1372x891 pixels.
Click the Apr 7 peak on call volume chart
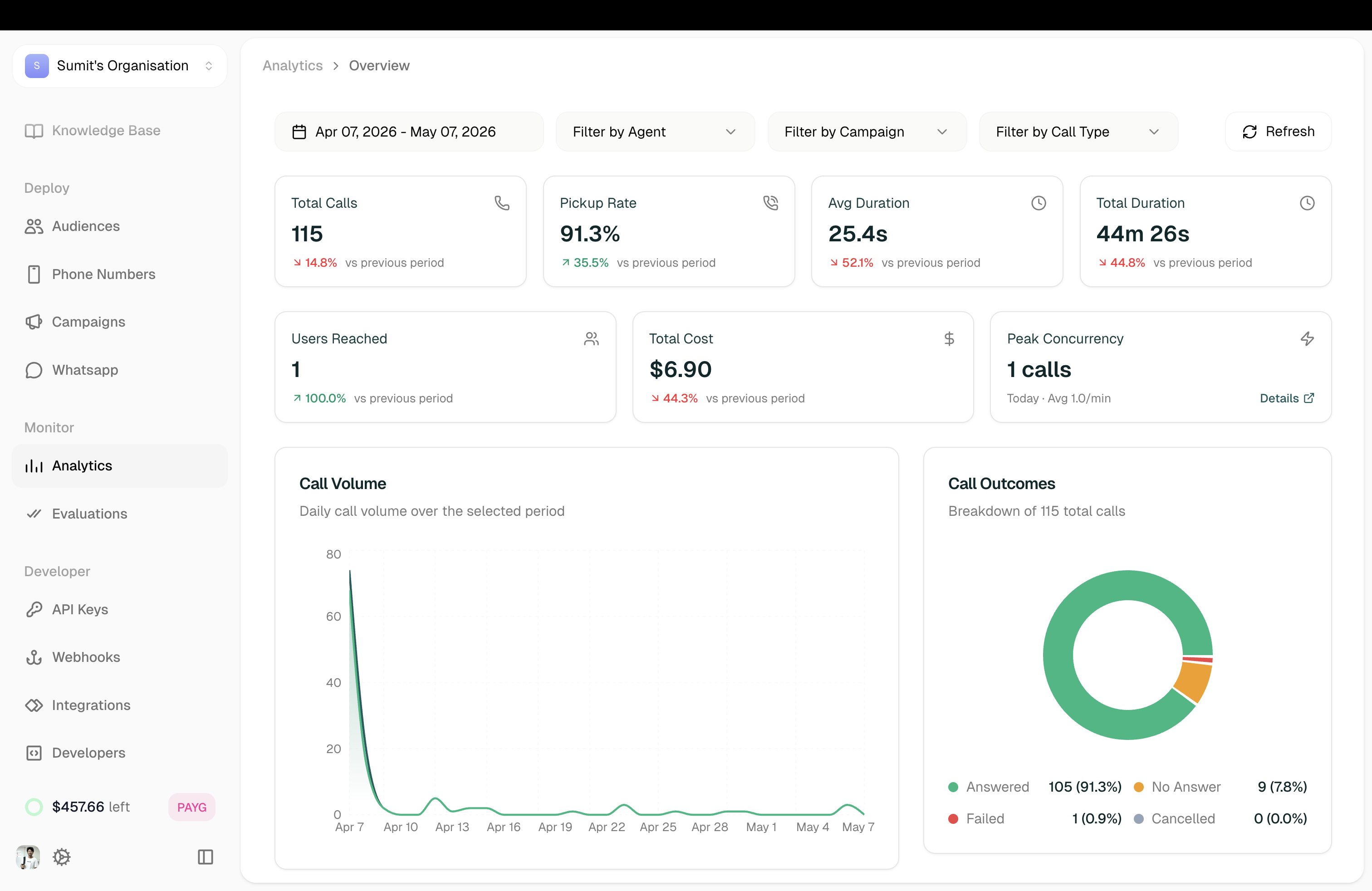click(350, 572)
